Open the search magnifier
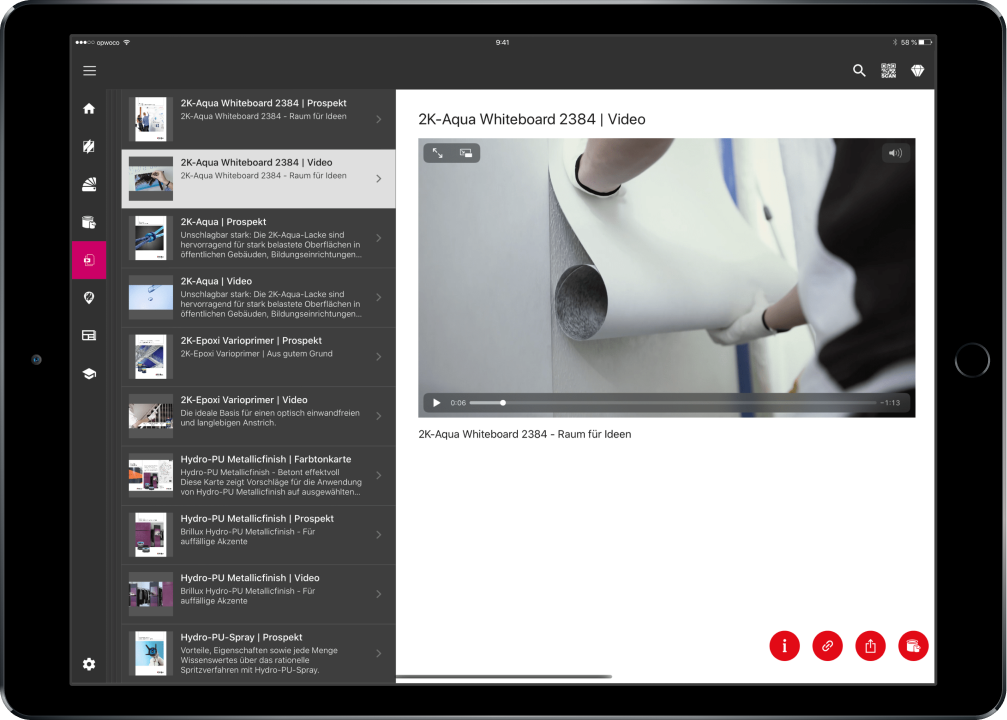 click(859, 71)
